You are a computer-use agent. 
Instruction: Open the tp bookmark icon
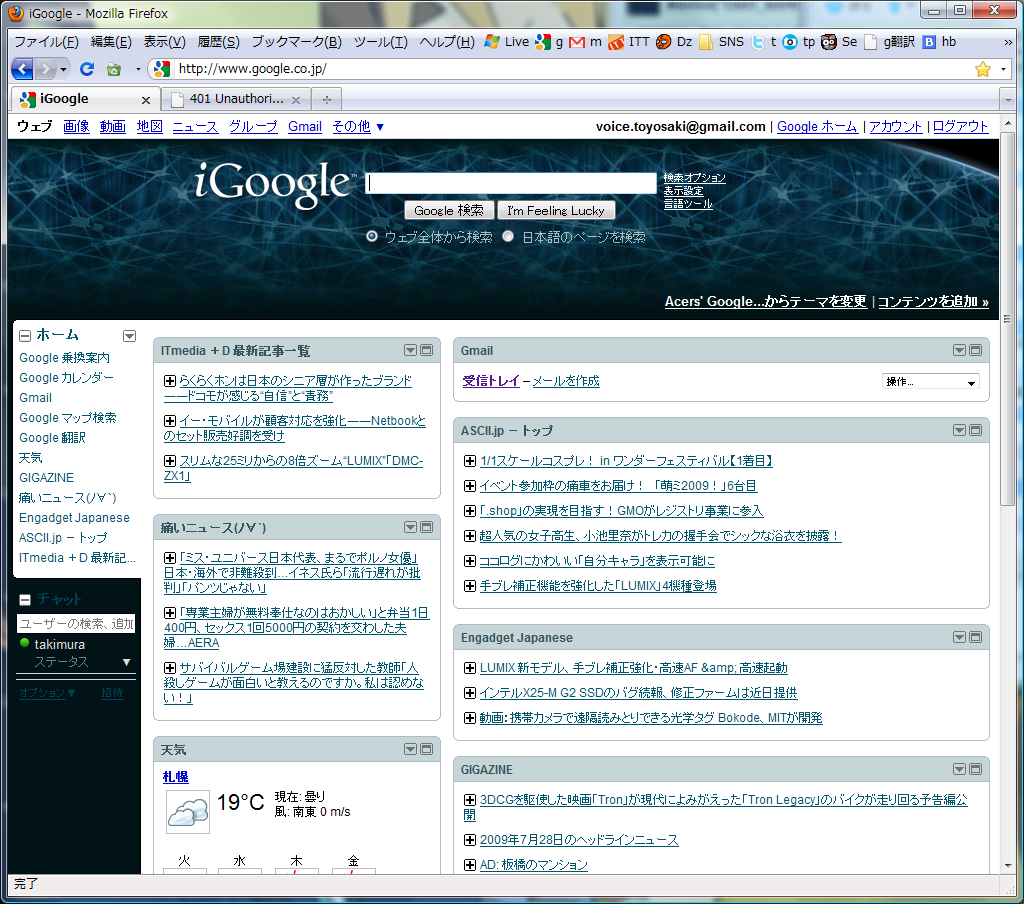[799, 42]
